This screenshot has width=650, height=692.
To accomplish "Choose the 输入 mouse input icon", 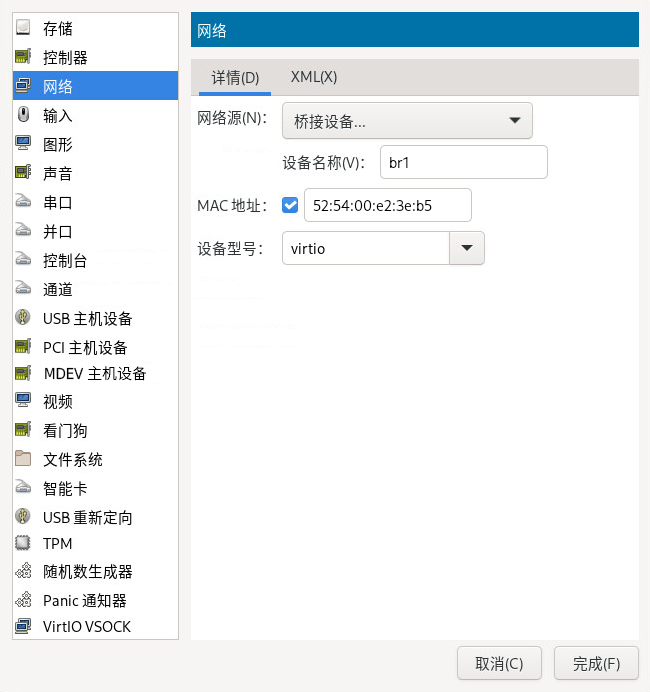I will click(24, 115).
